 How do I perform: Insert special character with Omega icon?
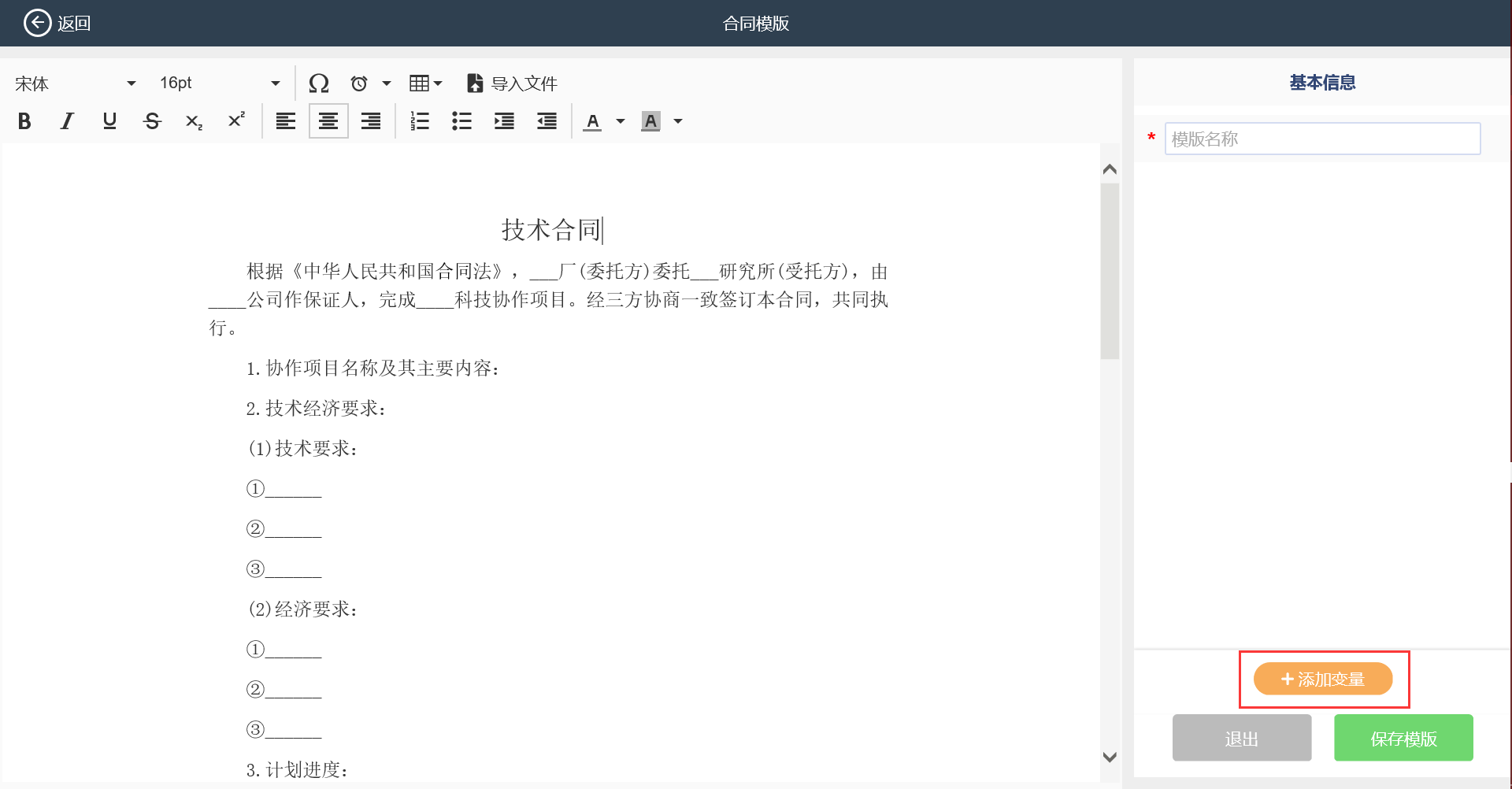point(319,83)
